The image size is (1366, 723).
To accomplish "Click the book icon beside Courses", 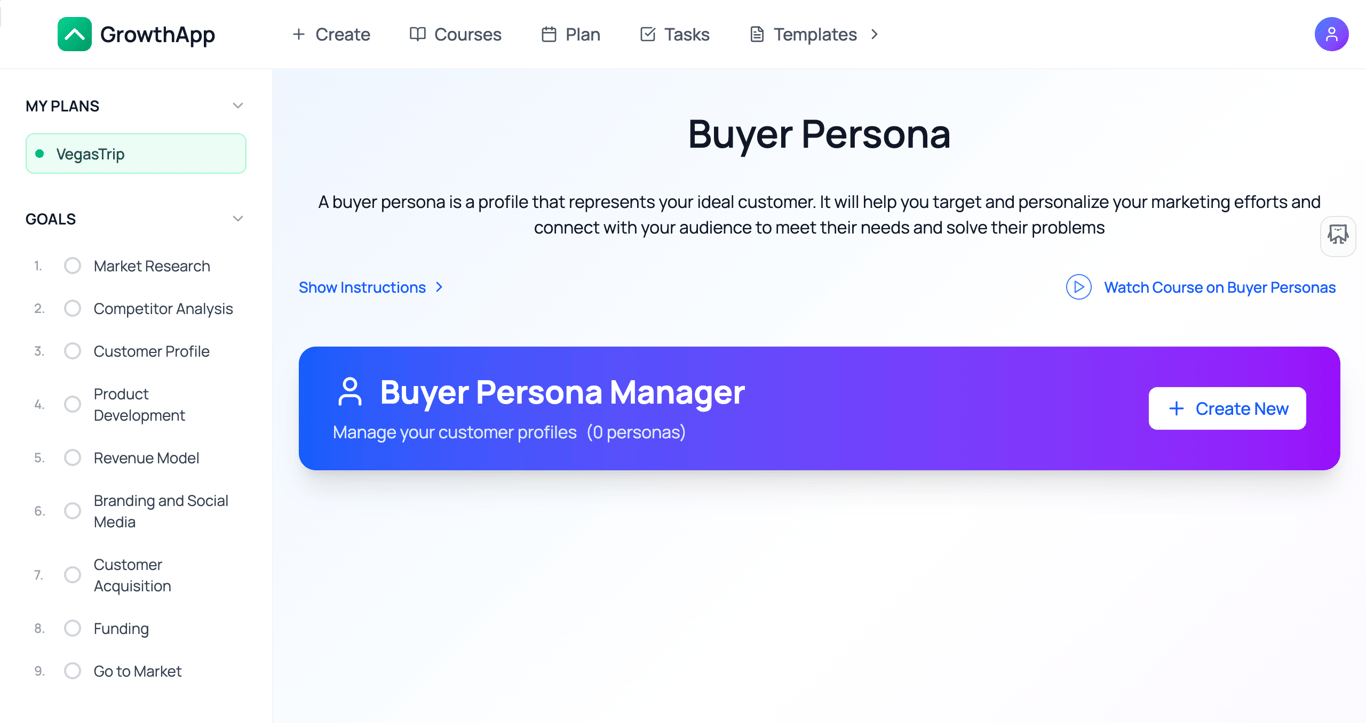I will coord(418,34).
